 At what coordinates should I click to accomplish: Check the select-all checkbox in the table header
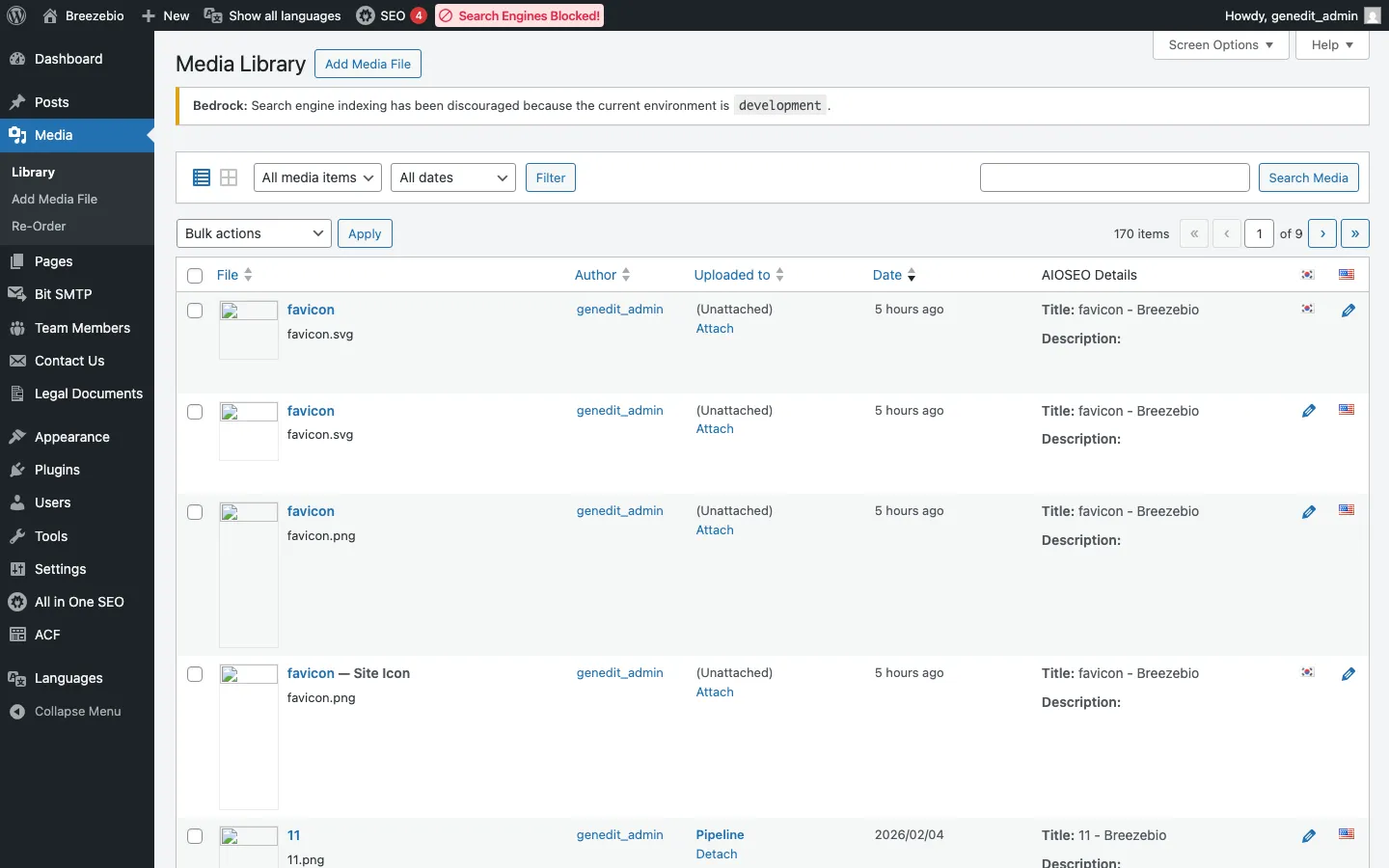(x=195, y=276)
